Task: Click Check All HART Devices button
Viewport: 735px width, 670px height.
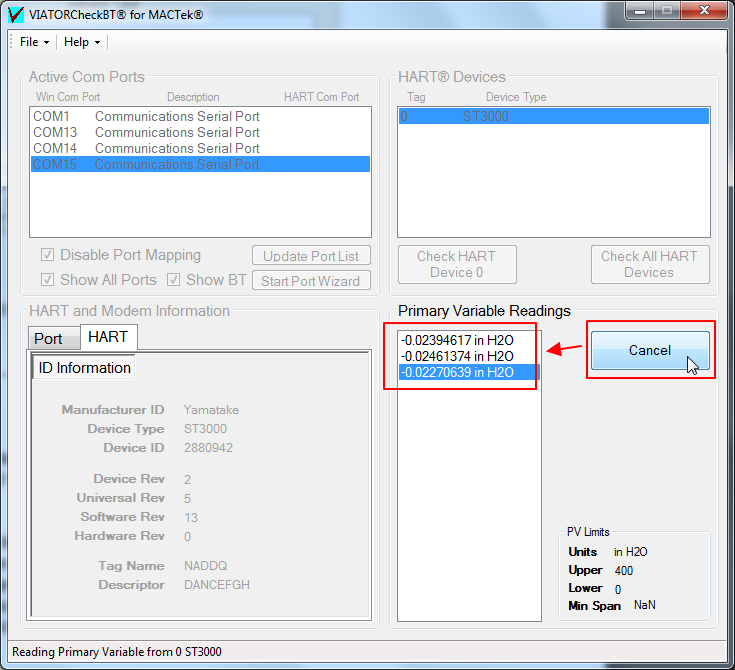Action: point(650,264)
